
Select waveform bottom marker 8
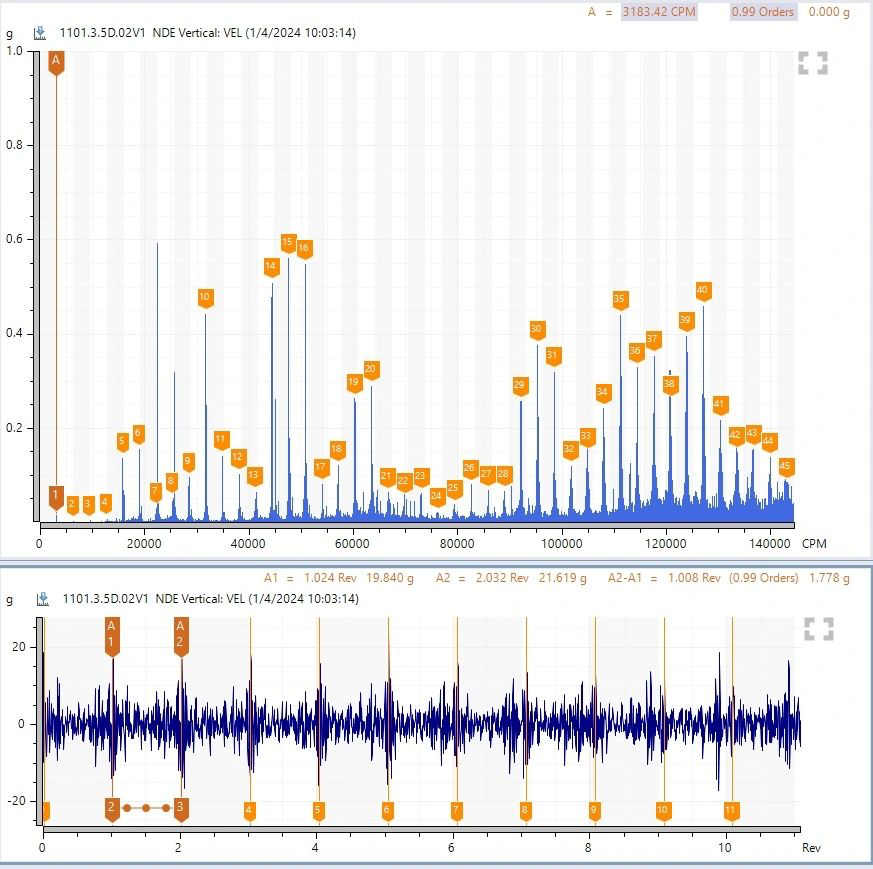click(525, 811)
